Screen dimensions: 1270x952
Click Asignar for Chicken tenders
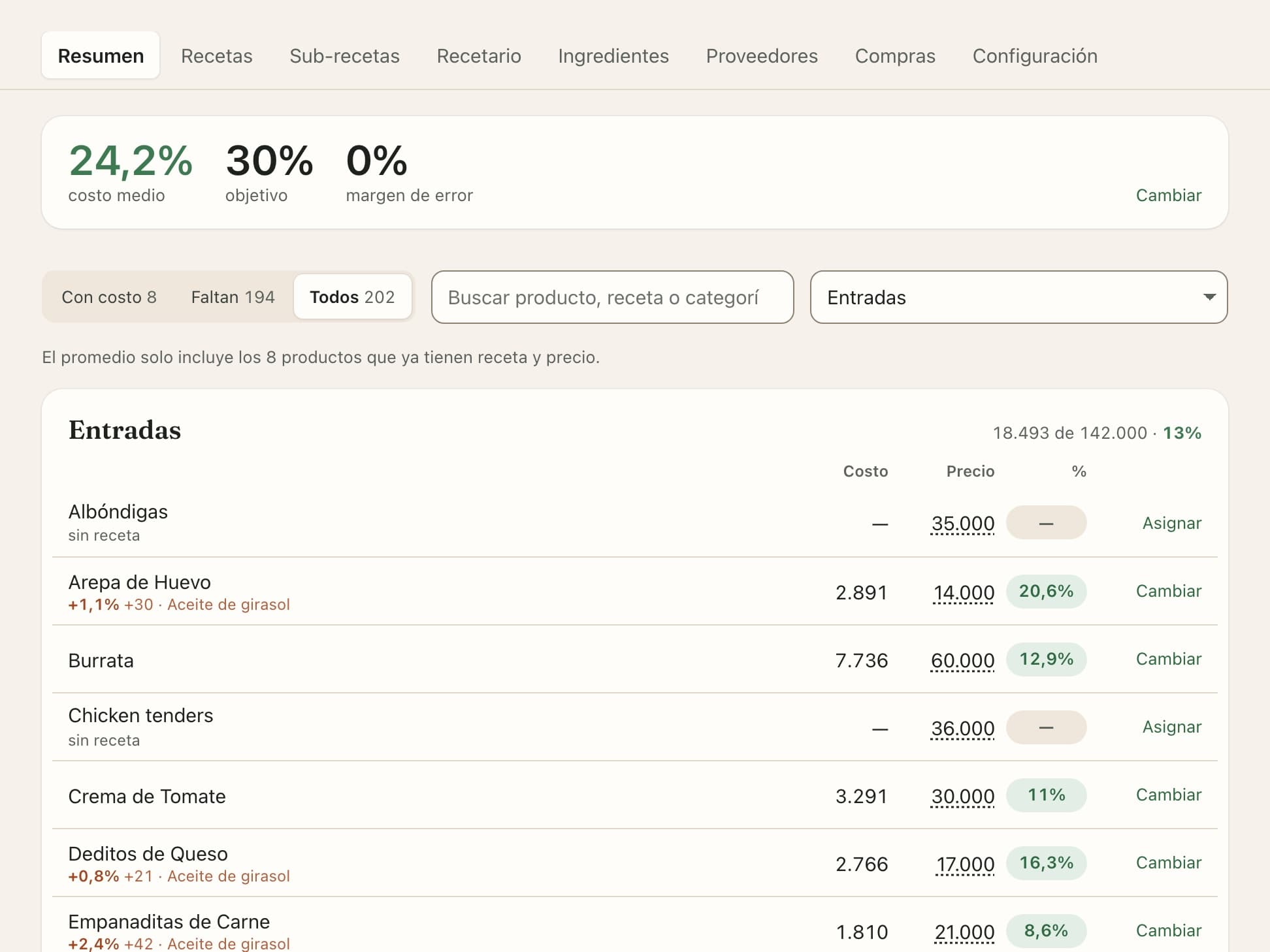click(1171, 727)
